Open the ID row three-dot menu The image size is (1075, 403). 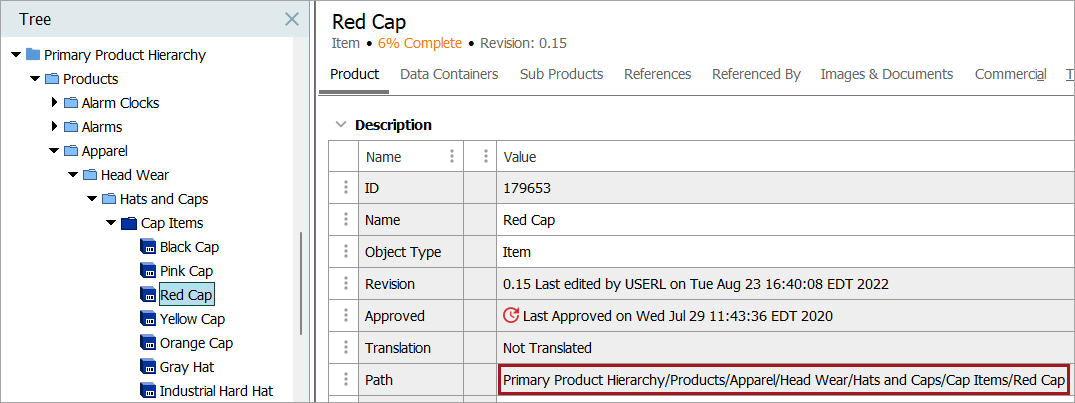[x=346, y=188]
